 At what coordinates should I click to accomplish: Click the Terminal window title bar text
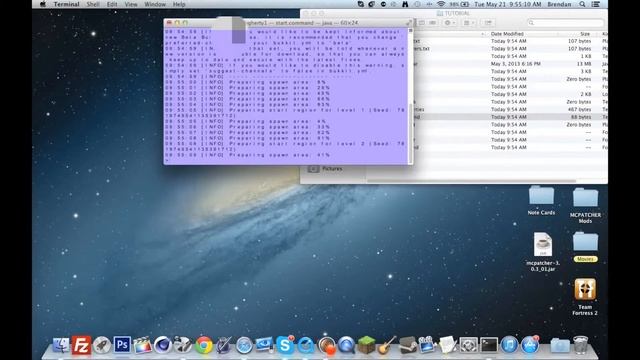[x=301, y=23]
